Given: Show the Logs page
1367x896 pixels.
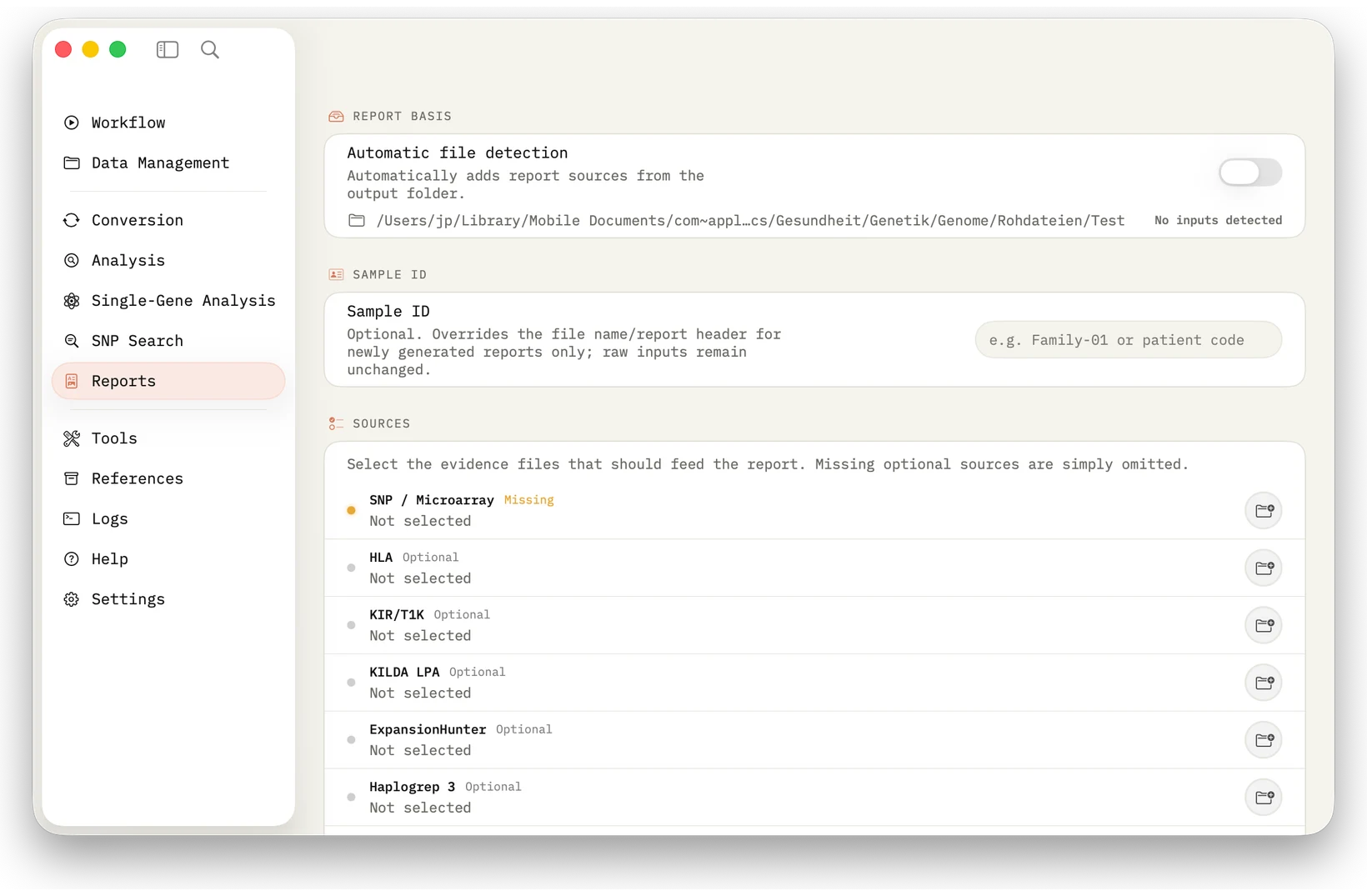Looking at the screenshot, I should pos(168,518).
